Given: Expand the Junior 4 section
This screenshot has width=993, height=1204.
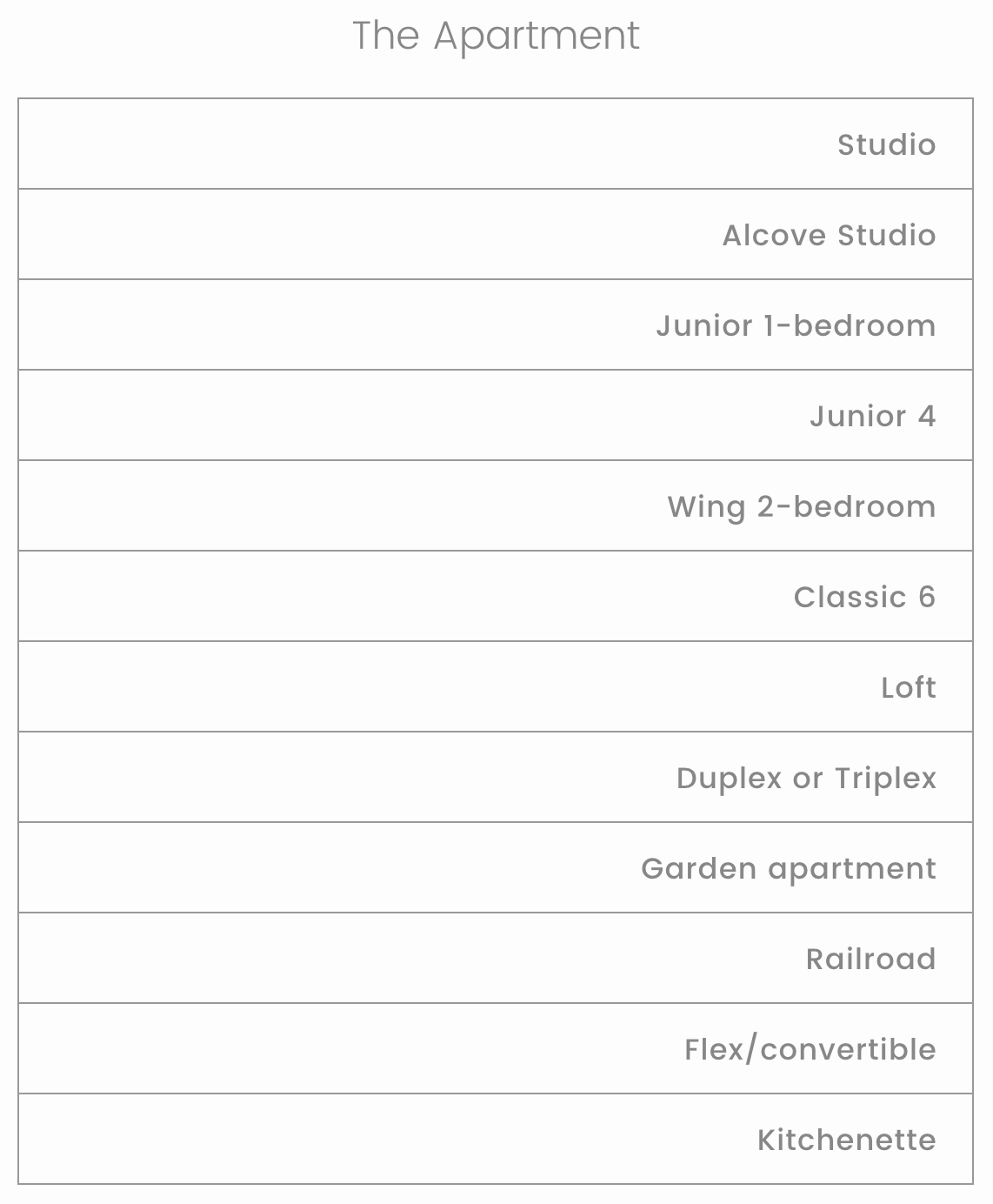Looking at the screenshot, I should click(496, 416).
